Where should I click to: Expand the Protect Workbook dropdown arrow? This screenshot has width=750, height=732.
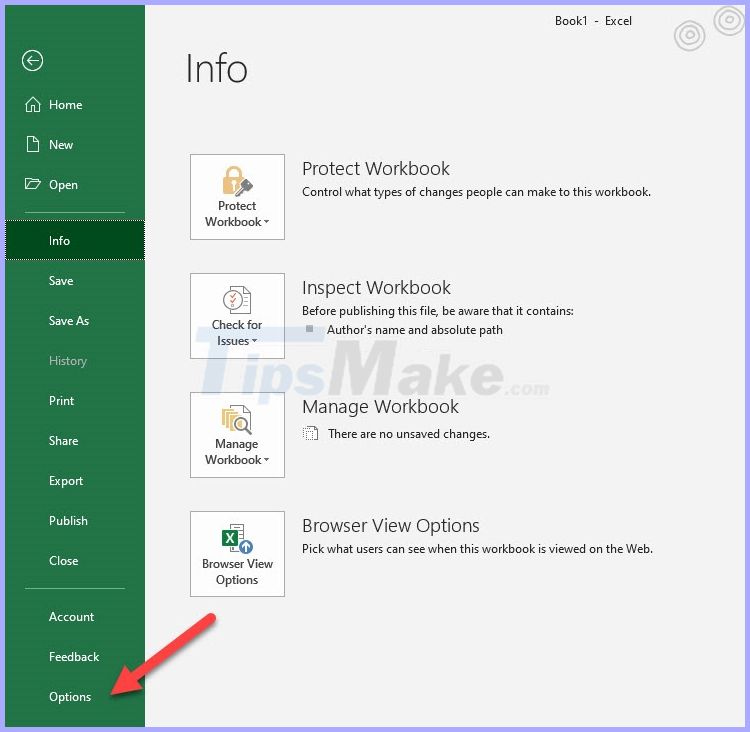point(267,223)
